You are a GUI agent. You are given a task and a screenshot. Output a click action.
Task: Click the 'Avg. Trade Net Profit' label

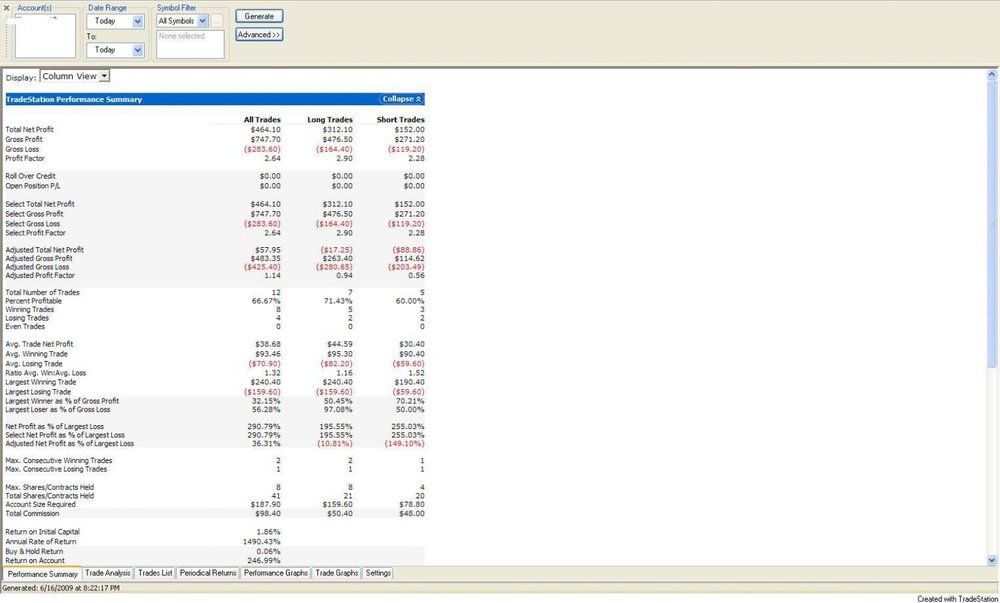tap(40, 344)
